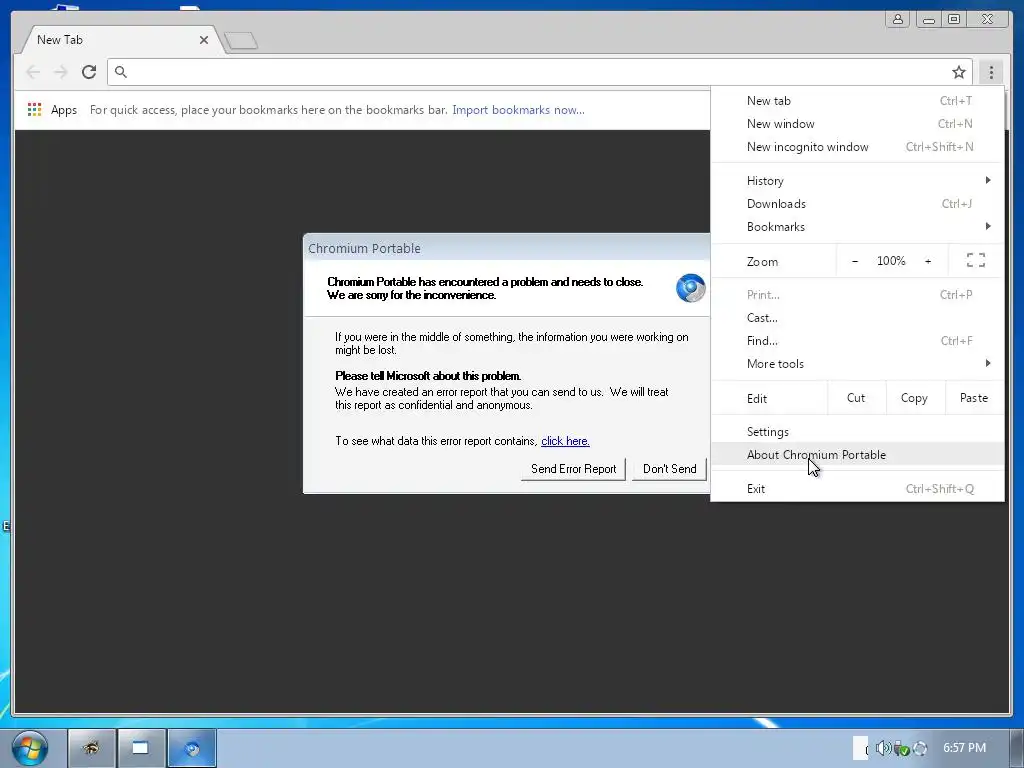
Task: Open Downloads from the menu
Action: (857, 204)
